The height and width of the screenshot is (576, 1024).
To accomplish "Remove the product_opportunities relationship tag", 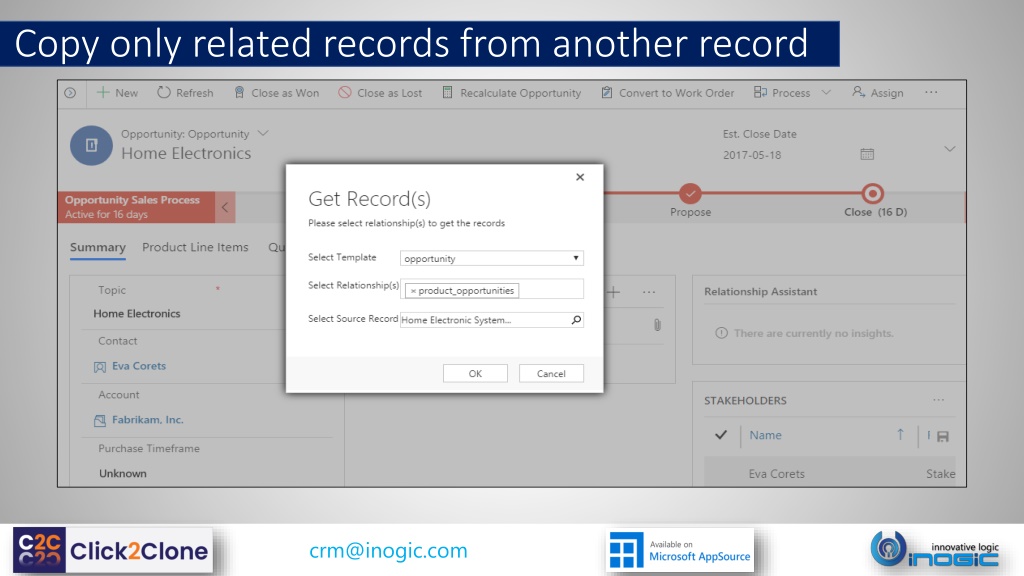I will (x=413, y=291).
